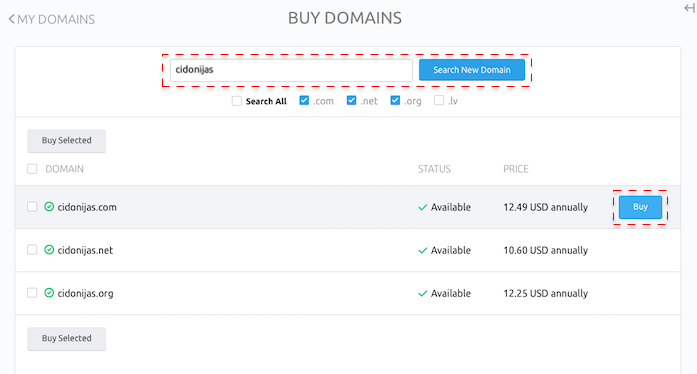This screenshot has height=374, width=697.
Task: Click the collapse arrow icon at top right
Action: tap(690, 8)
